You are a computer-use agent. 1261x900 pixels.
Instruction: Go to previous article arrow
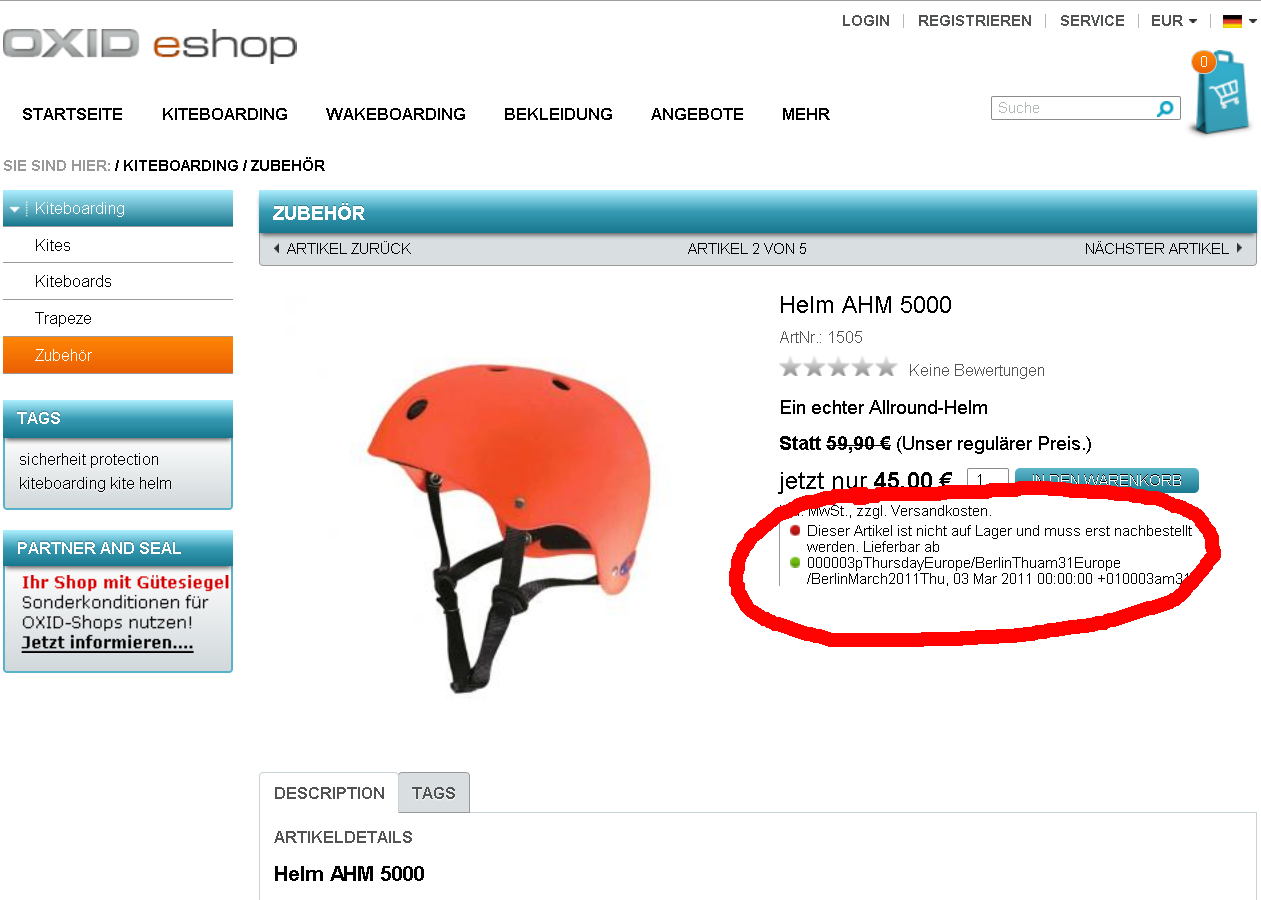tap(277, 248)
